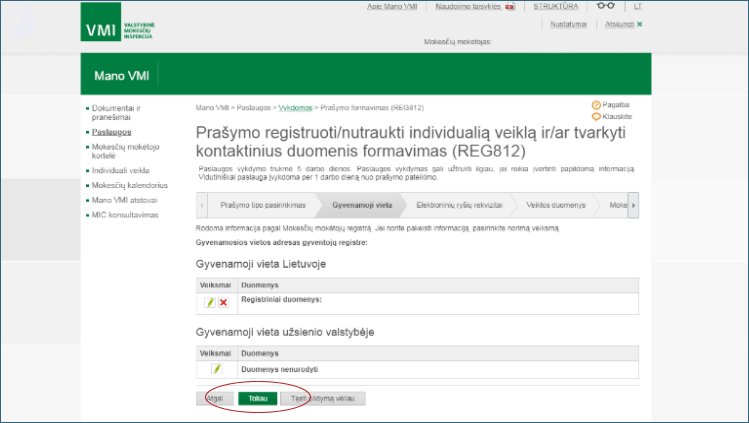Open the Veiklos duomenys step
The width and height of the screenshot is (749, 423).
click(x=556, y=205)
